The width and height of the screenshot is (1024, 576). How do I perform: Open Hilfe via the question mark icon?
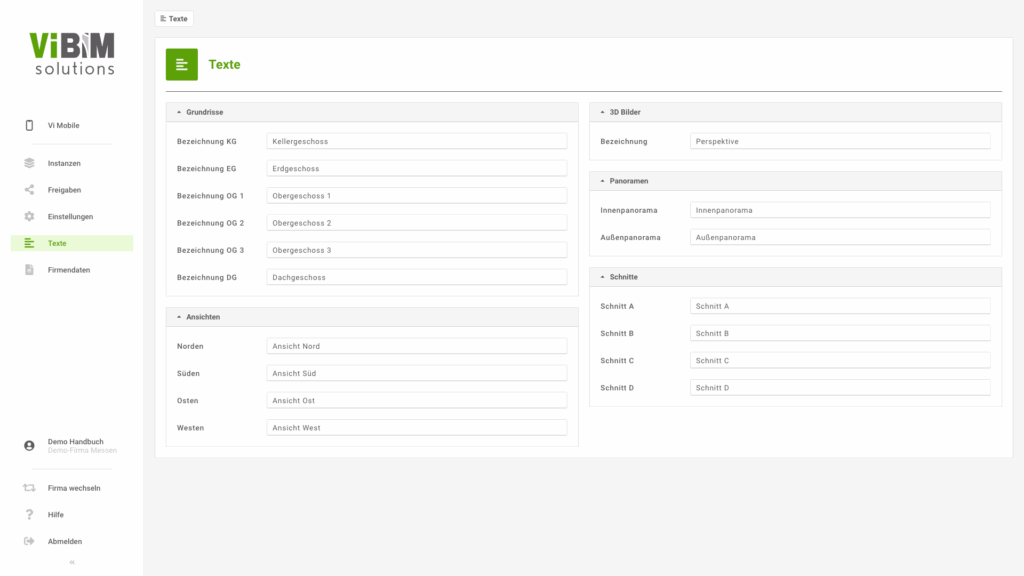(29, 515)
